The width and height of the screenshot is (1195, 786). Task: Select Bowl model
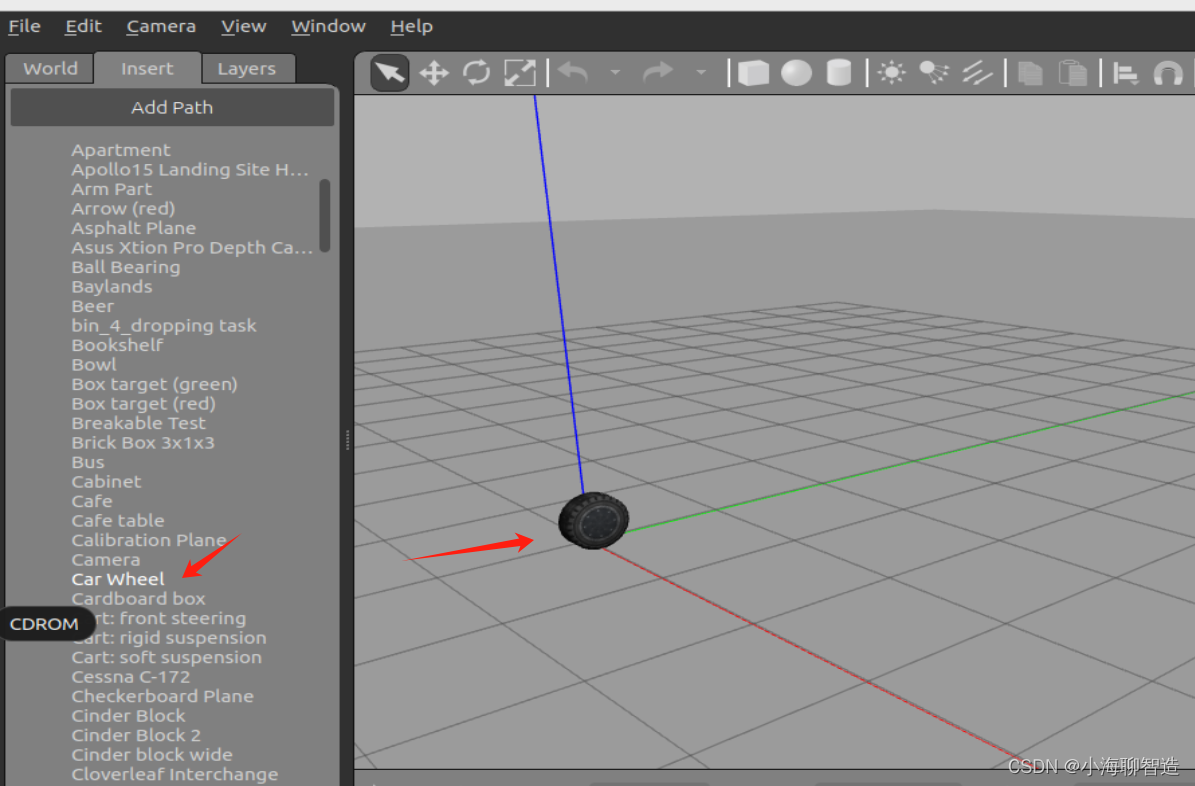(x=94, y=364)
